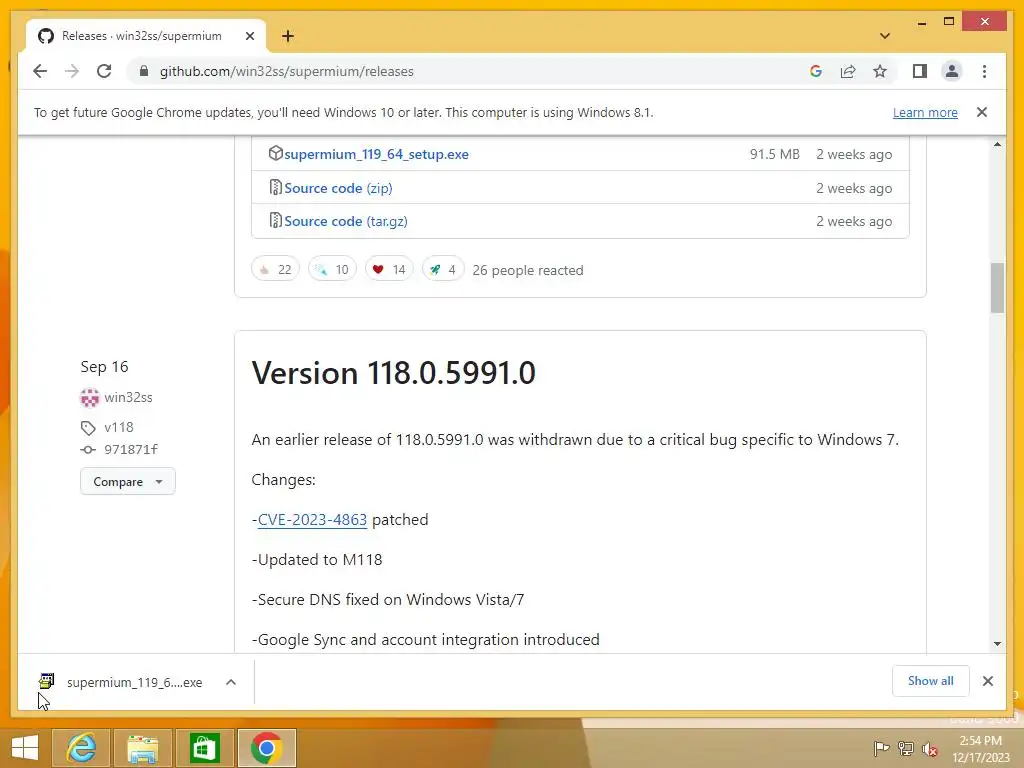Open Chrome three-dot menu
Viewport: 1024px width, 768px height.
(984, 71)
